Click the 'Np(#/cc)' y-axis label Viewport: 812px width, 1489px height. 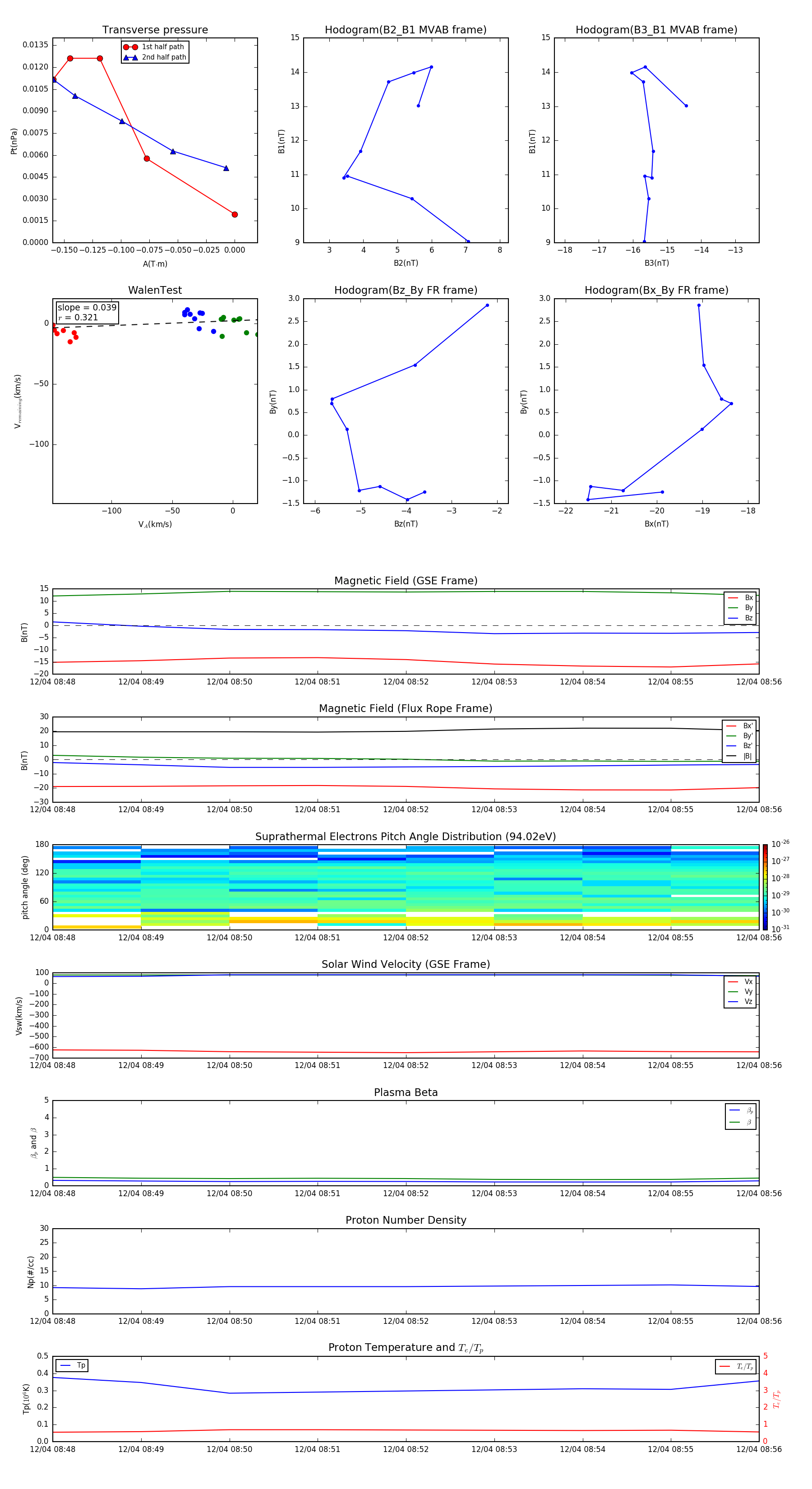point(31,1272)
